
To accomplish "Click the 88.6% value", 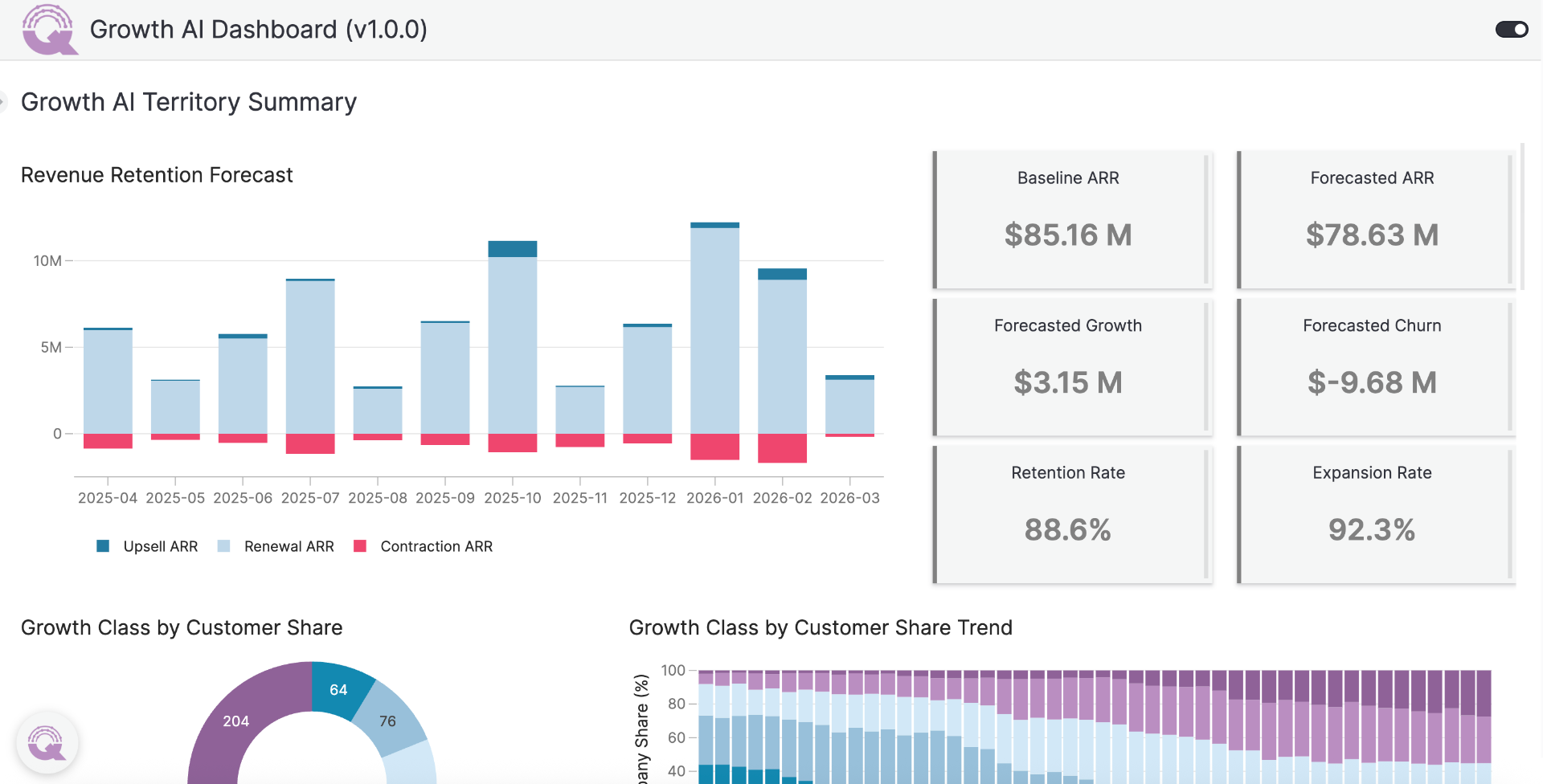I will (x=1068, y=529).
